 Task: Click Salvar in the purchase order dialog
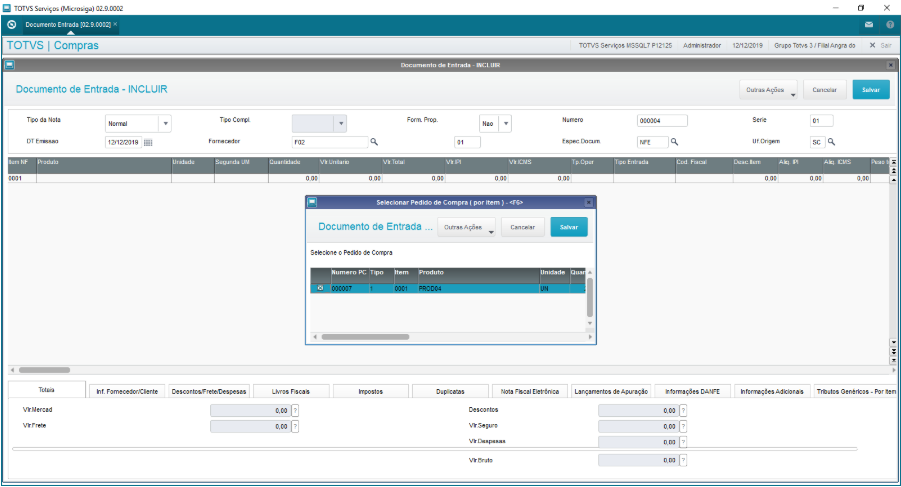(x=569, y=227)
